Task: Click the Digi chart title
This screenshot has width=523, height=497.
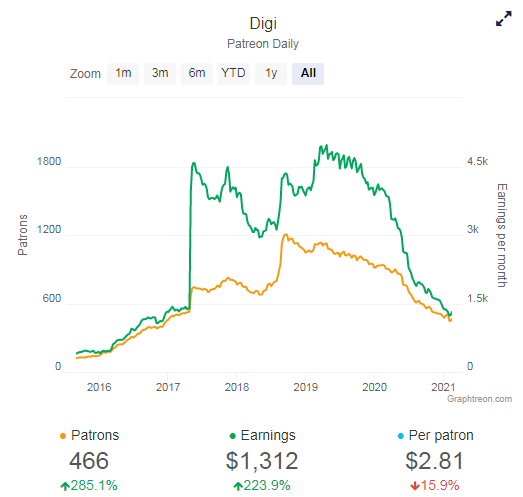Action: tap(263, 24)
